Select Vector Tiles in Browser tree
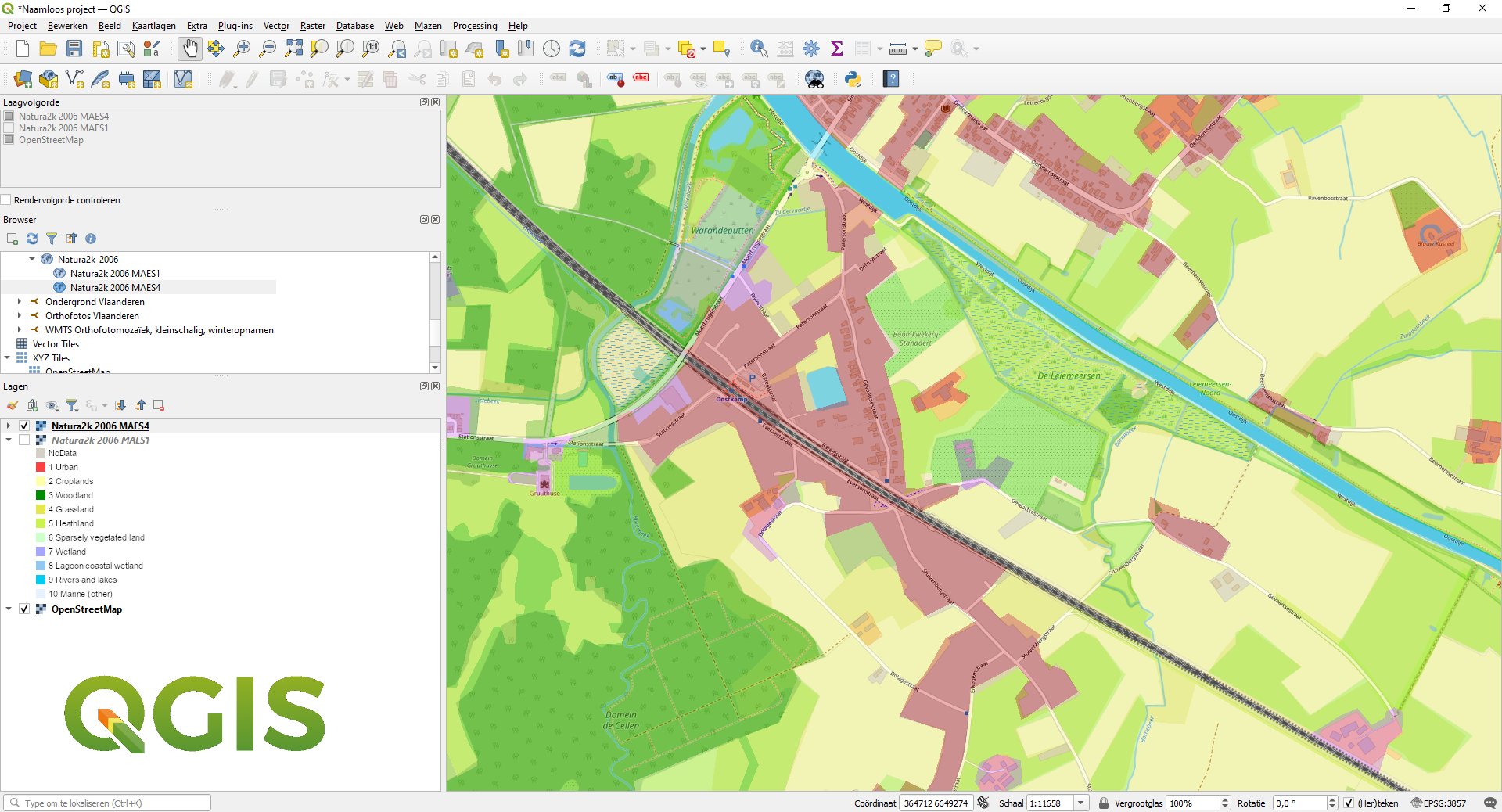 tap(56, 344)
